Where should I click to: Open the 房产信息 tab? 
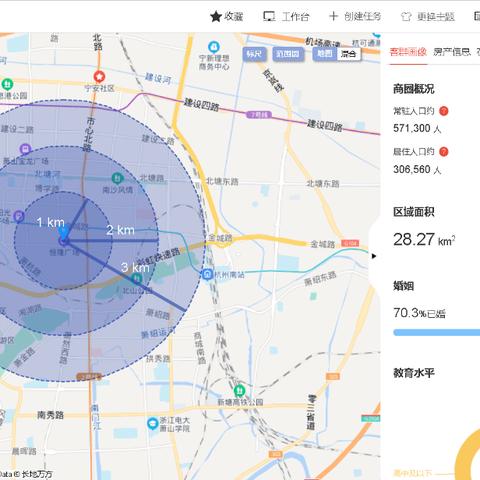(x=452, y=52)
